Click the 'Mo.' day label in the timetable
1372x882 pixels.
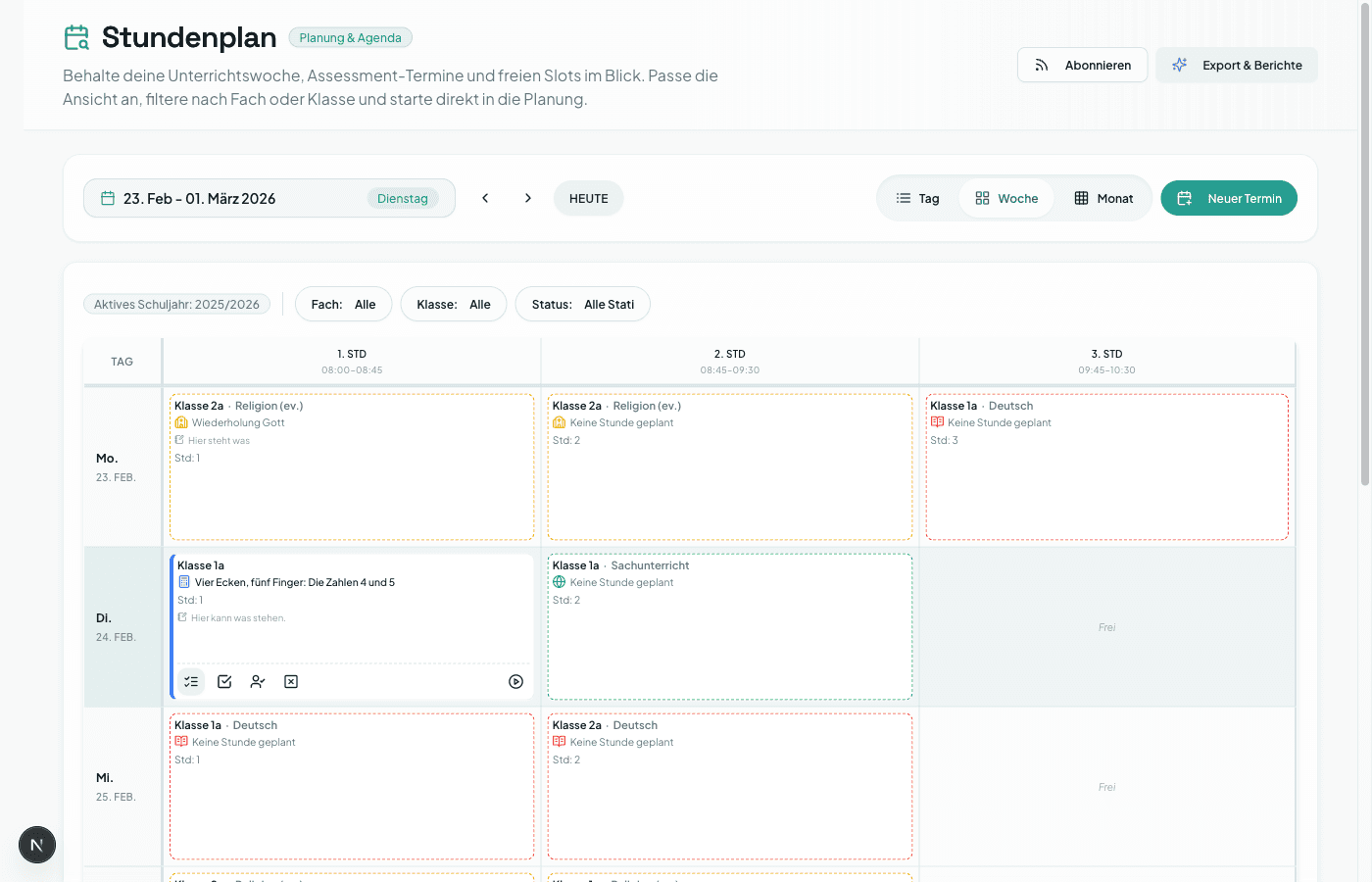pos(107,459)
